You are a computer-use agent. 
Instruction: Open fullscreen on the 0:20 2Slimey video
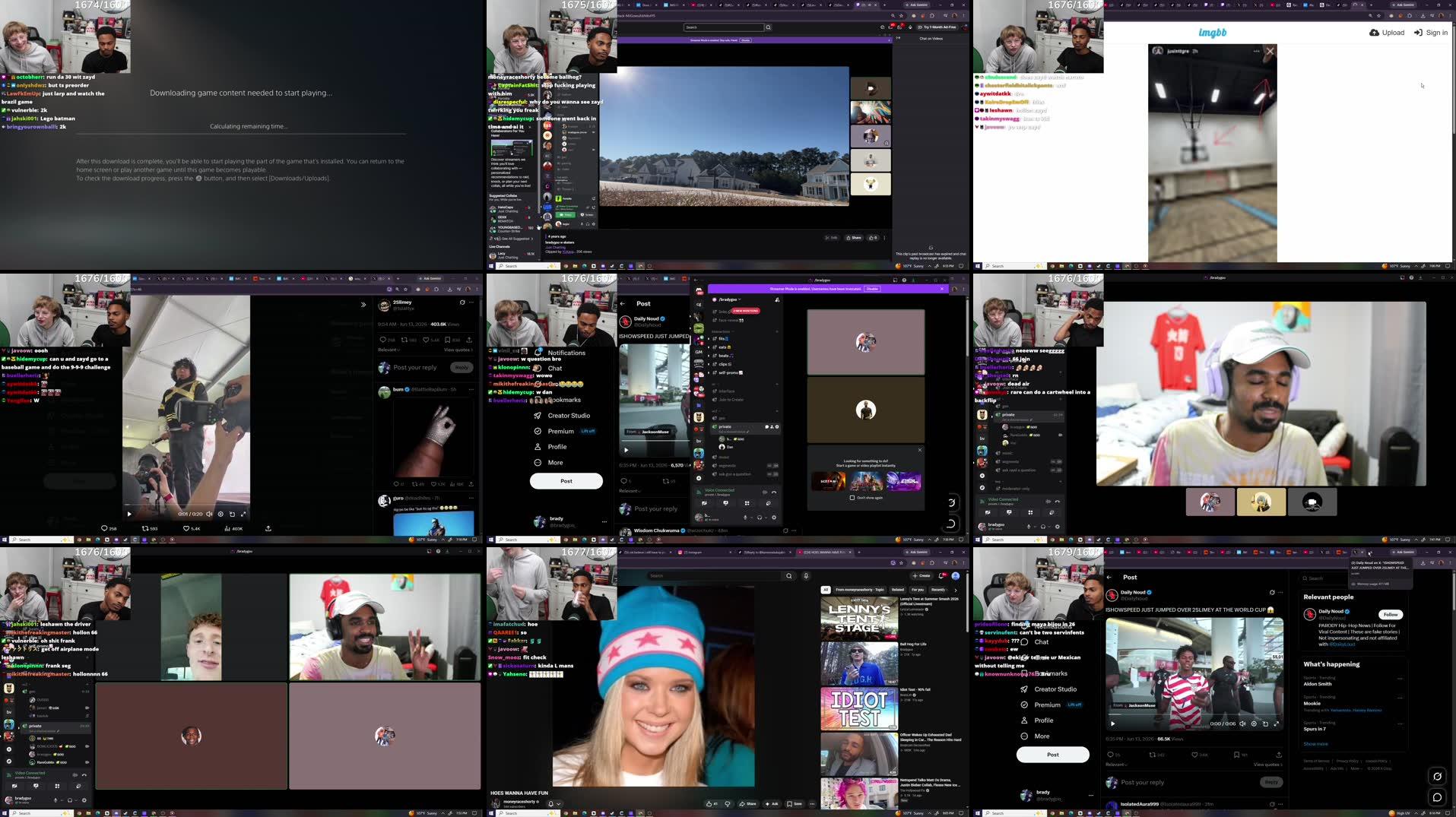243,514
